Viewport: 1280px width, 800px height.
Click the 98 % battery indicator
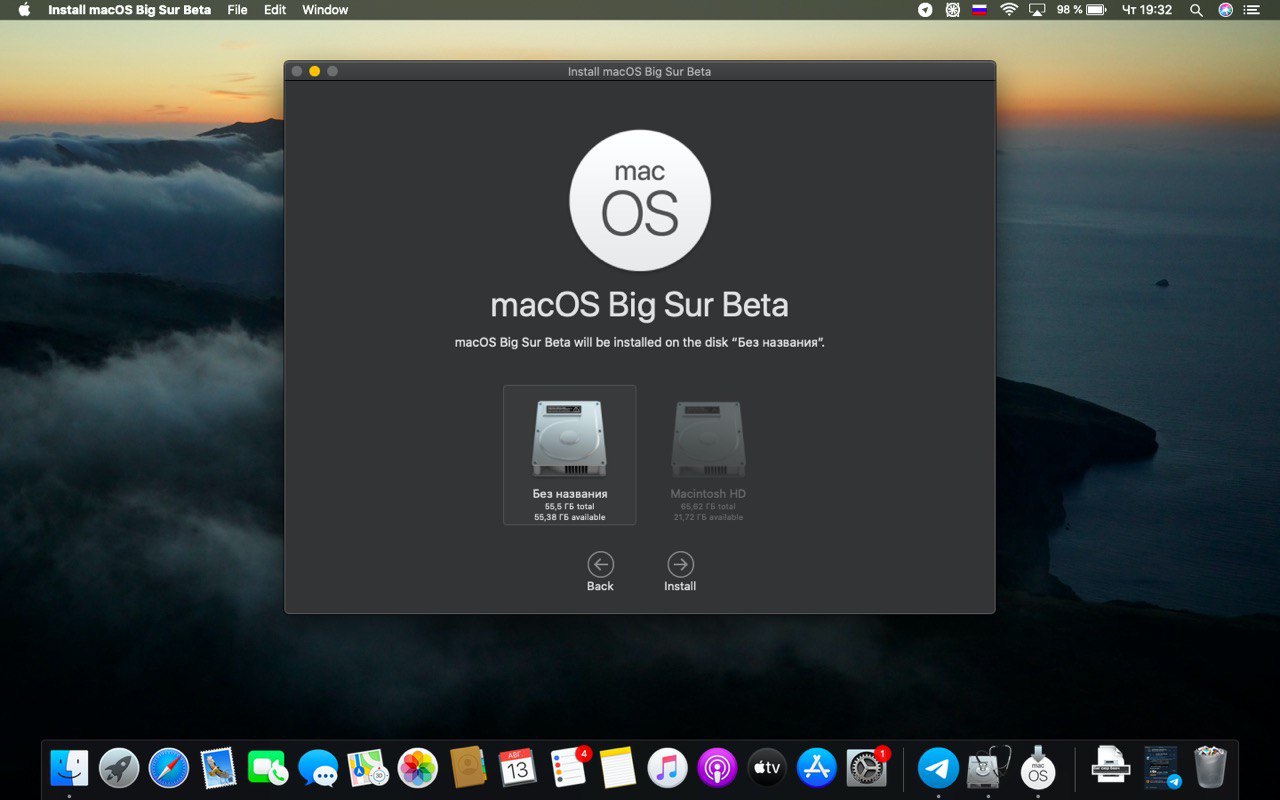coord(1081,10)
